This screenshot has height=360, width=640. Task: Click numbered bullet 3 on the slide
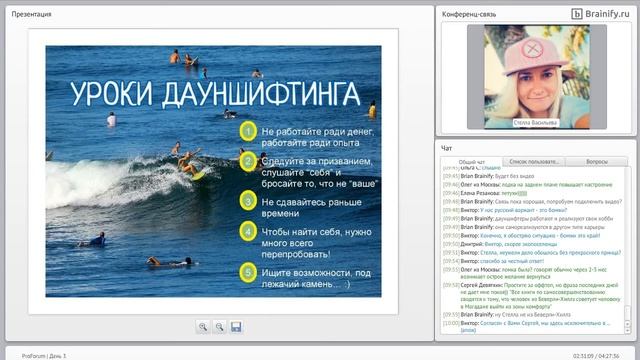pos(248,201)
